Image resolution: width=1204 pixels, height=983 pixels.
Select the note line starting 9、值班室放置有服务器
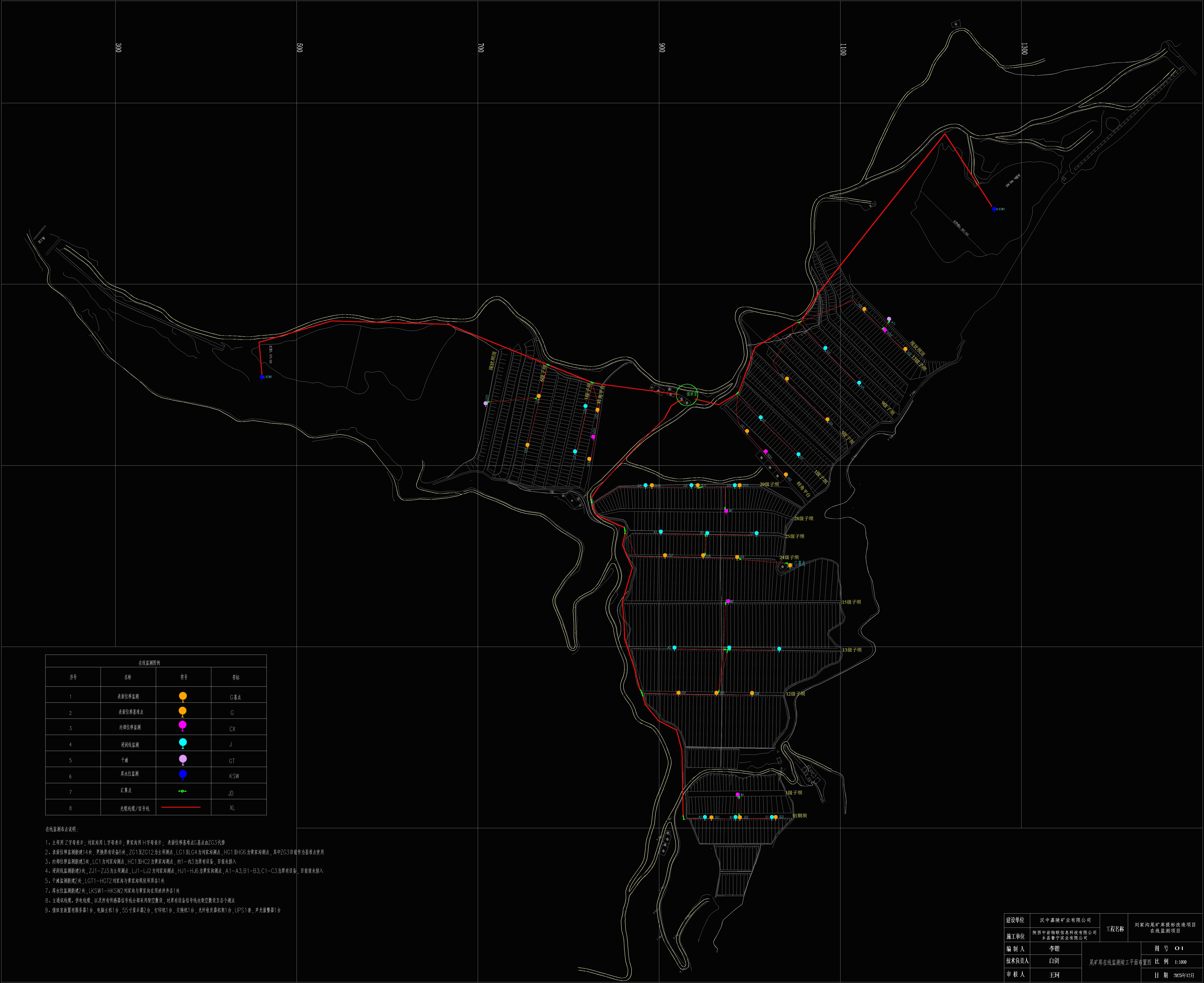click(x=163, y=910)
